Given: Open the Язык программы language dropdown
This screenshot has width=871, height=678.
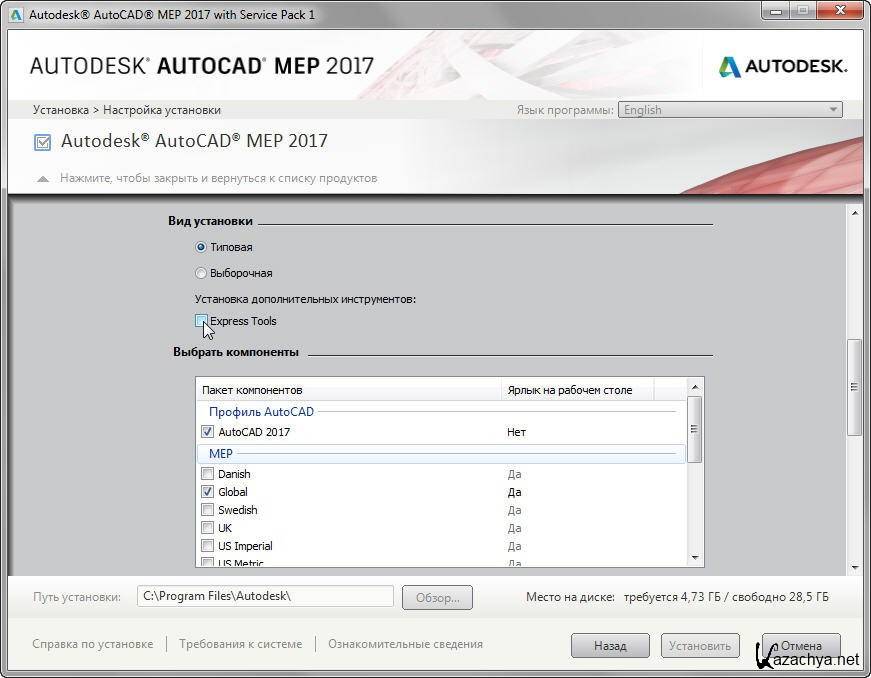Looking at the screenshot, I should (730, 110).
